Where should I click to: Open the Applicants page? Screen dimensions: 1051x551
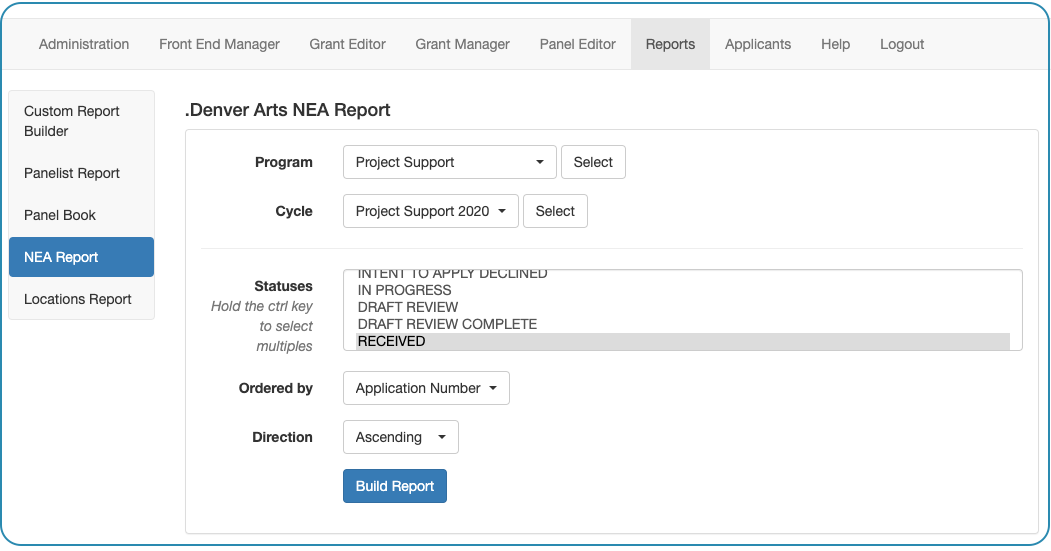coord(758,44)
